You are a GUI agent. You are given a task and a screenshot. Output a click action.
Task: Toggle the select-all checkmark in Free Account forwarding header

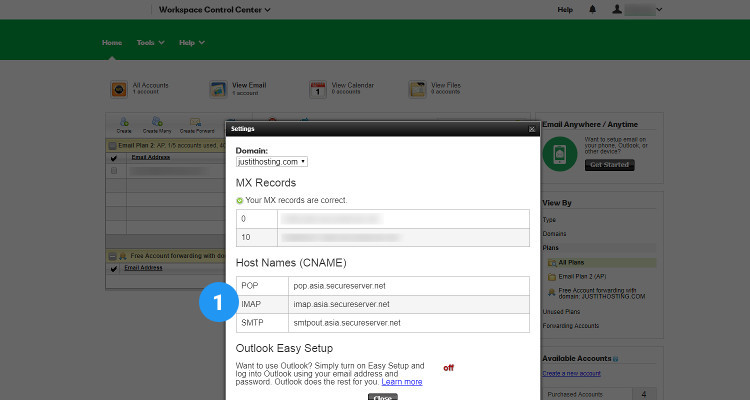coord(114,269)
